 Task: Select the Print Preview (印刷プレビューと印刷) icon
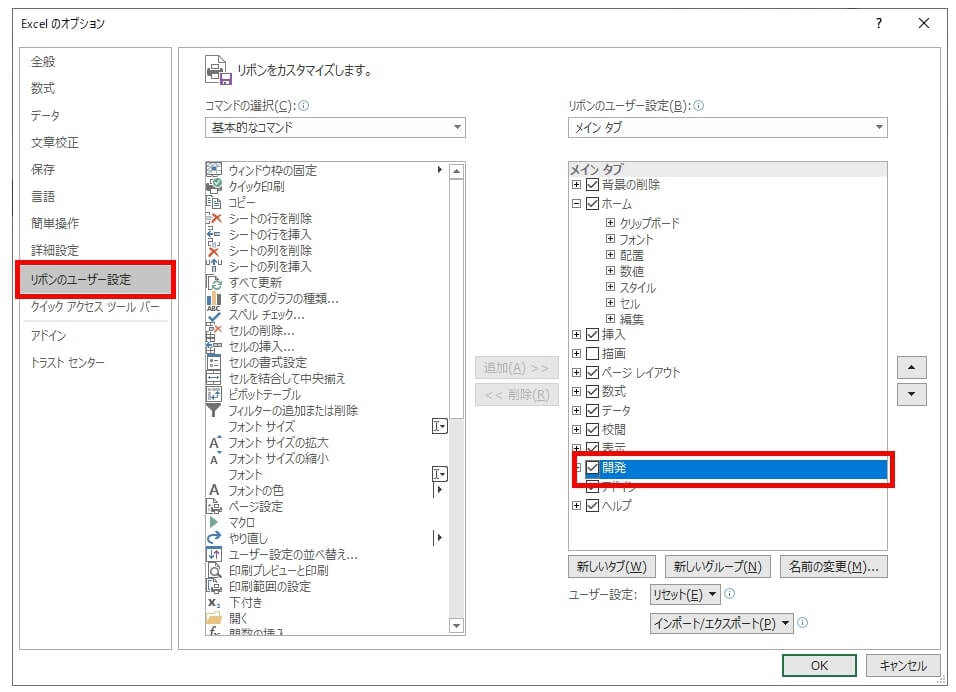(213, 570)
